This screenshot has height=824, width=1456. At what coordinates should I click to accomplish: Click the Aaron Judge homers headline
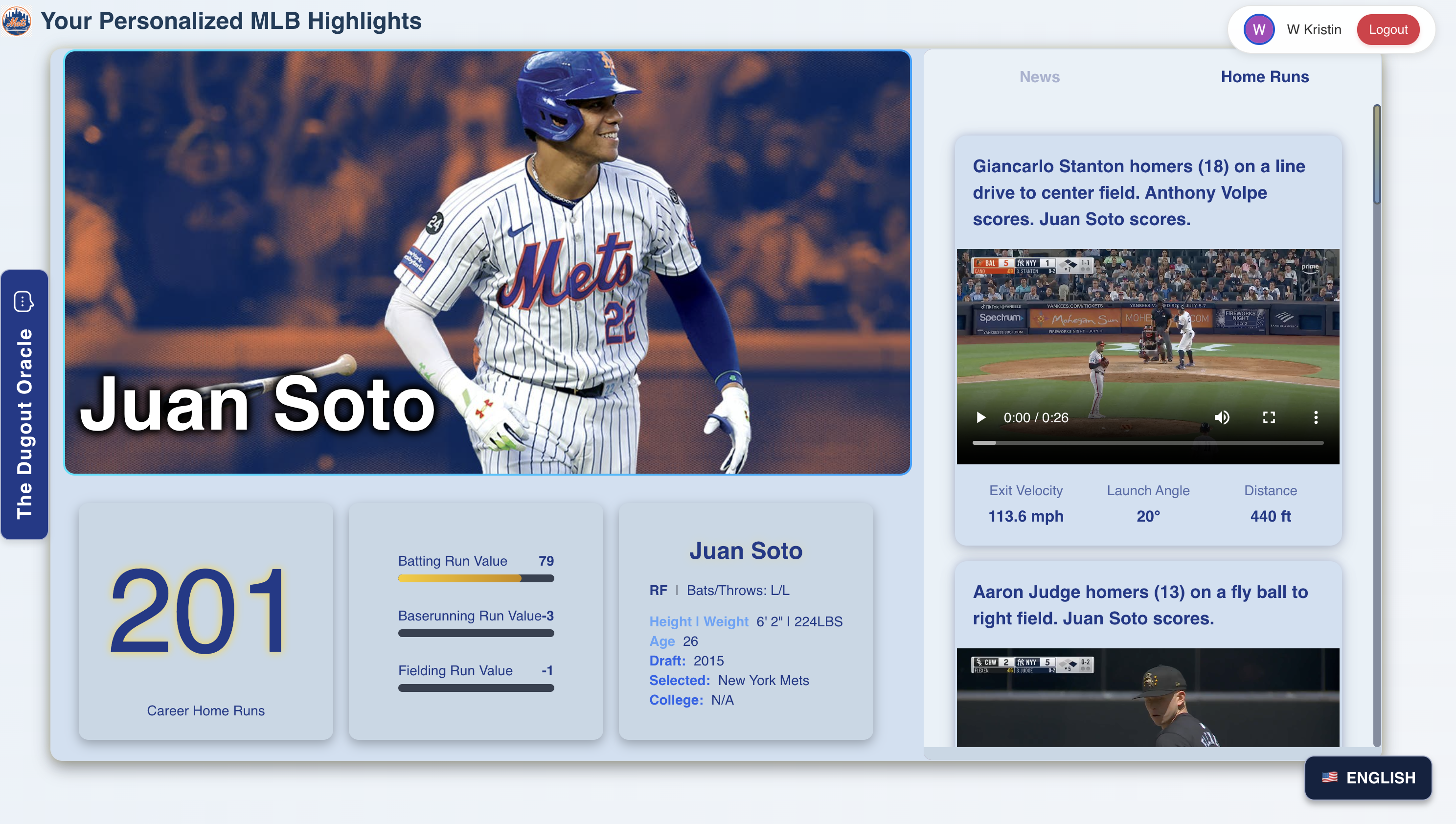click(x=1139, y=605)
